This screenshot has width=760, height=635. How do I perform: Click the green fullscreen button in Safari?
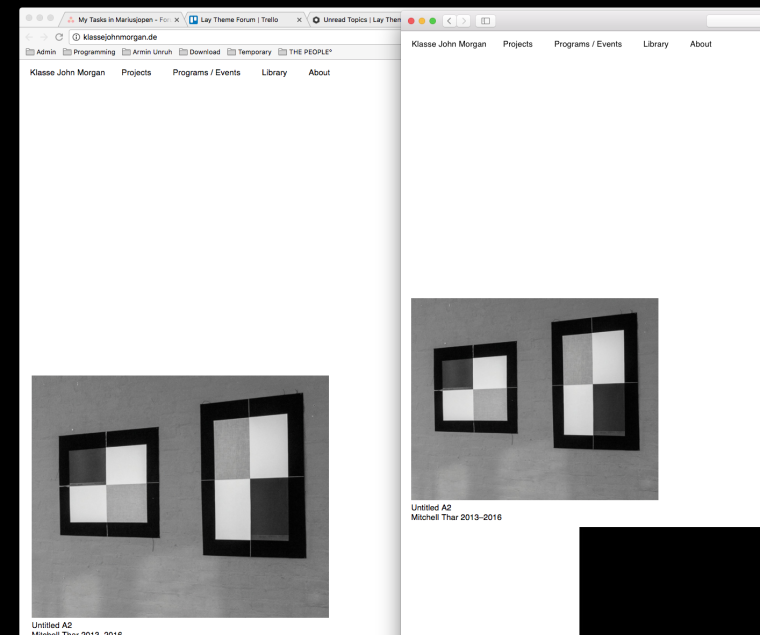(x=433, y=20)
